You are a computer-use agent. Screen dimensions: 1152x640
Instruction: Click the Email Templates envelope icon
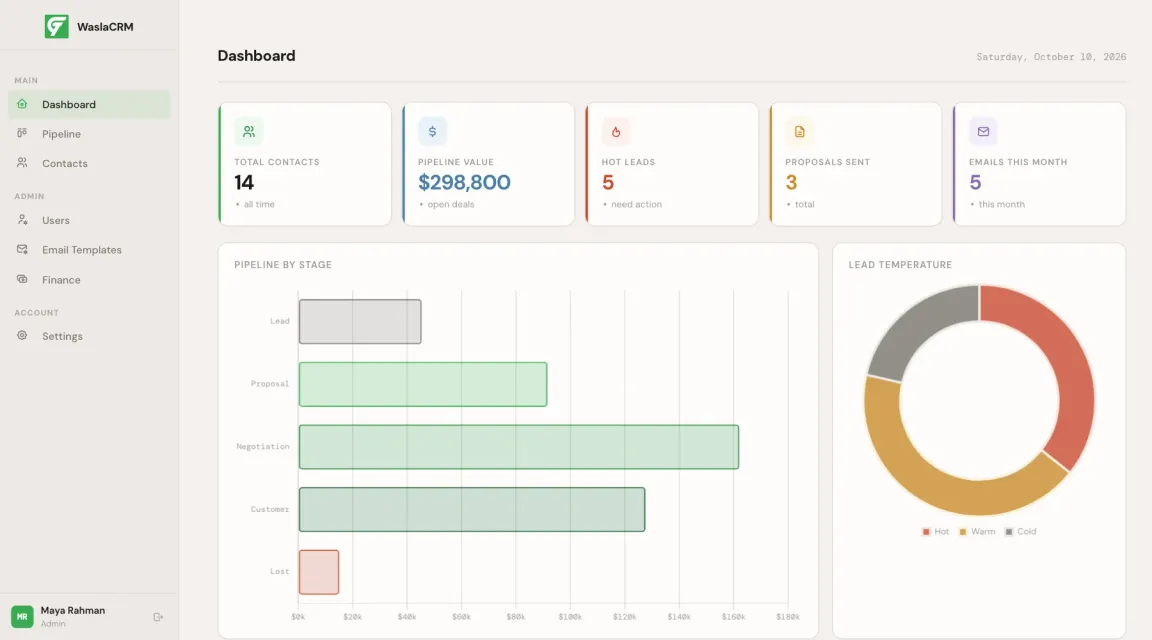[22, 249]
